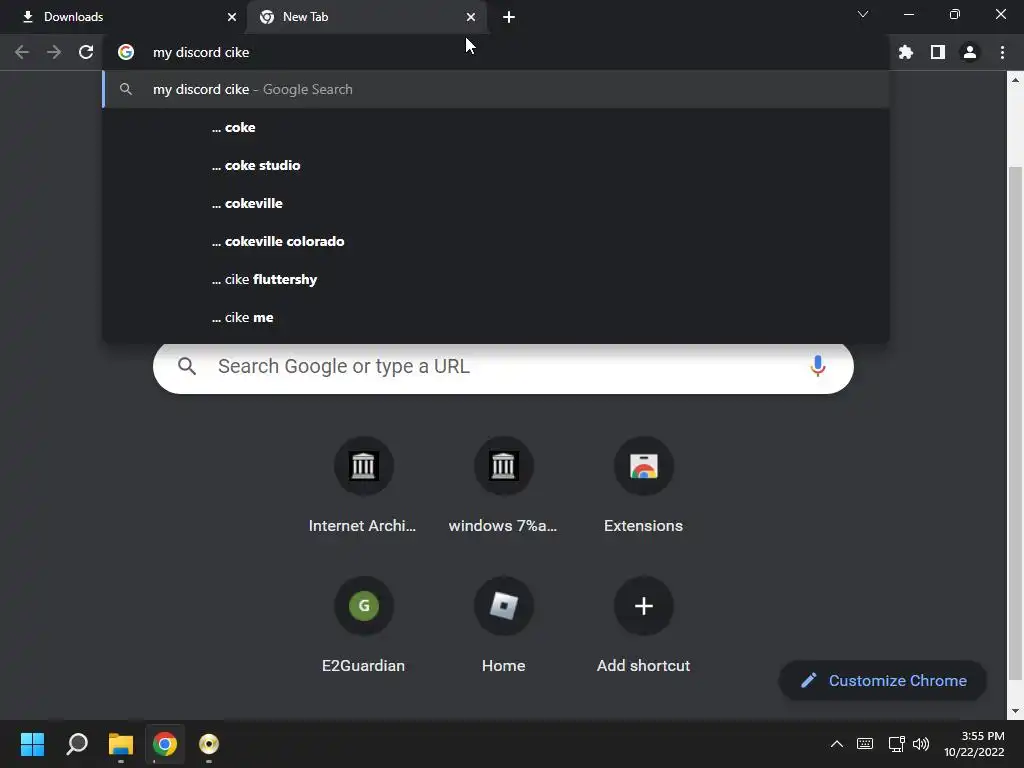
Task: Choose the '... cike me' suggestion
Action: 496,317
